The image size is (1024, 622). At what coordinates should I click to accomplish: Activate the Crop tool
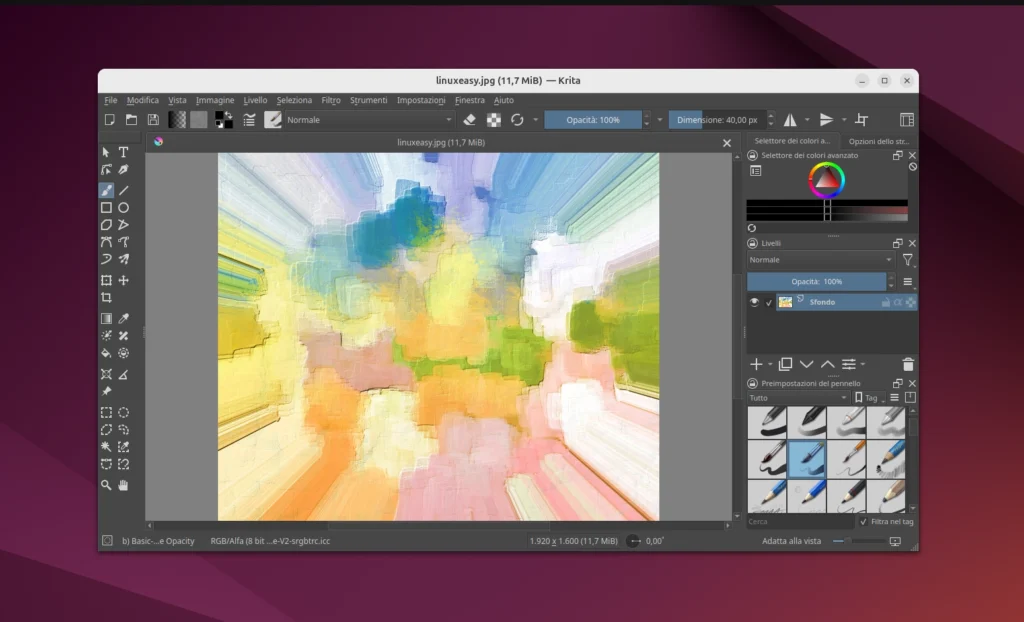click(x=106, y=299)
